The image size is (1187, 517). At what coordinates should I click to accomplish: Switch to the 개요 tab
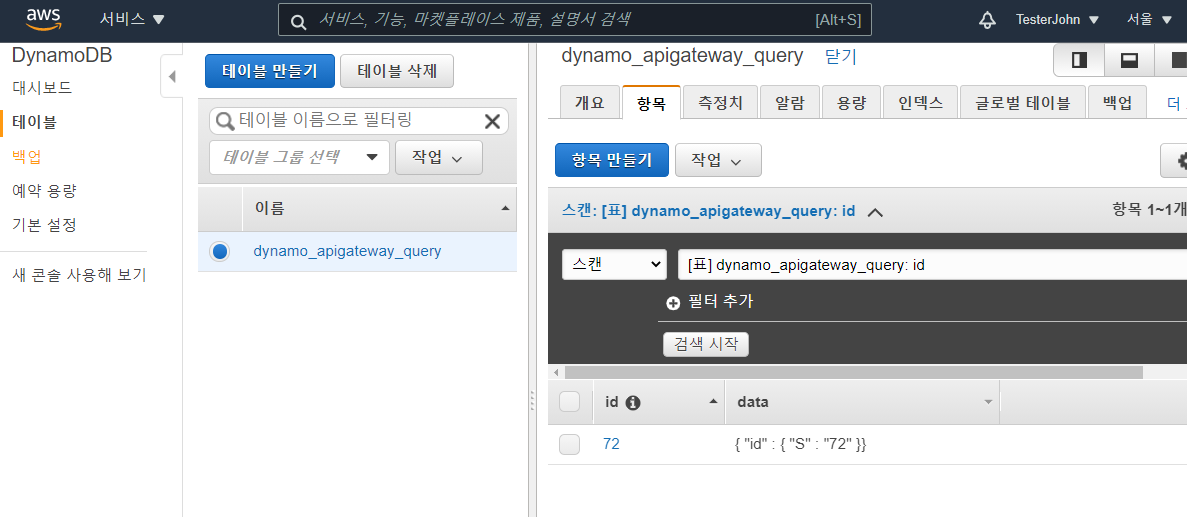[x=590, y=103]
